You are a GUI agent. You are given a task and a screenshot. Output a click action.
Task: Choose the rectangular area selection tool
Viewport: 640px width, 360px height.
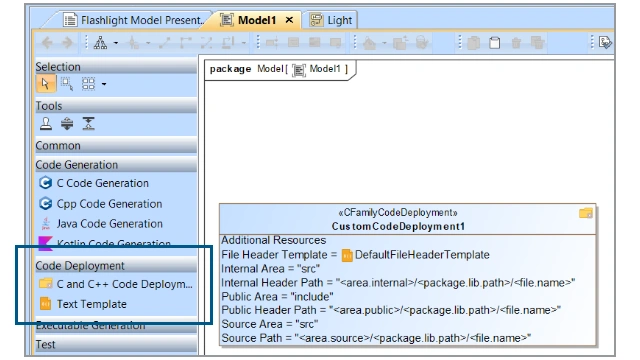pyautogui.click(x=67, y=84)
